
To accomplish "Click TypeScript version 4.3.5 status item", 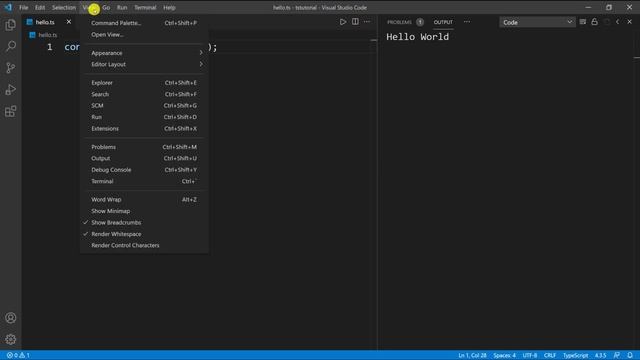I will click(600, 356).
